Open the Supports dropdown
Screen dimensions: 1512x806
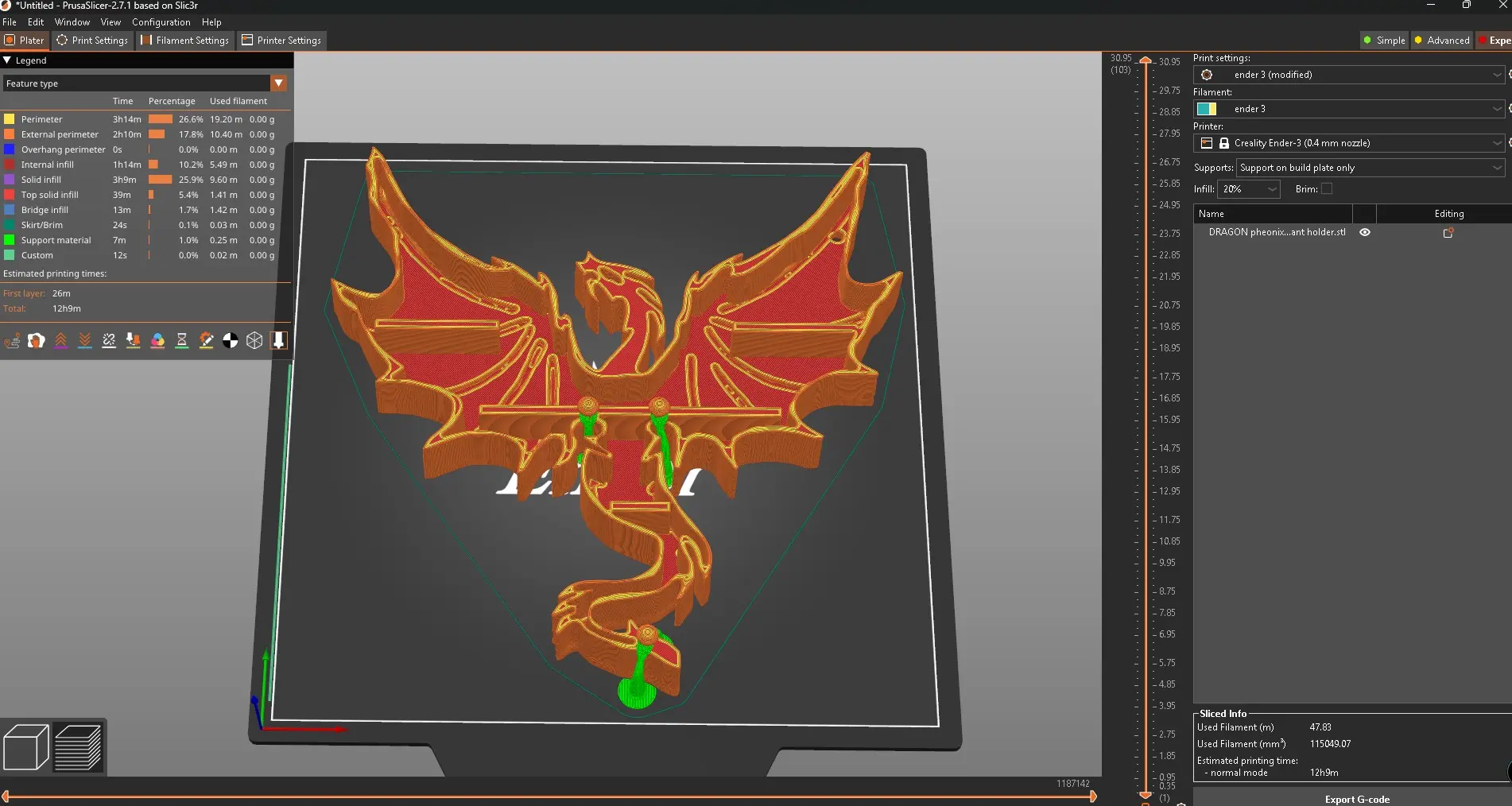click(1370, 168)
